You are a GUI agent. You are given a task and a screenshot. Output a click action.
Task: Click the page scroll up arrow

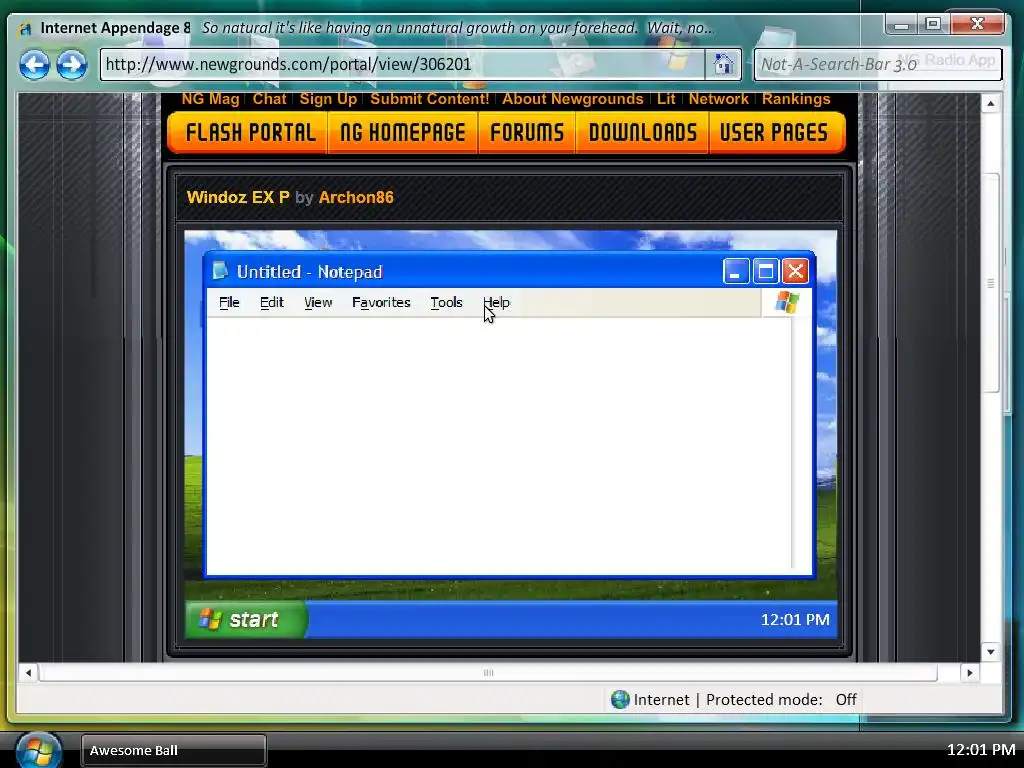click(x=991, y=104)
